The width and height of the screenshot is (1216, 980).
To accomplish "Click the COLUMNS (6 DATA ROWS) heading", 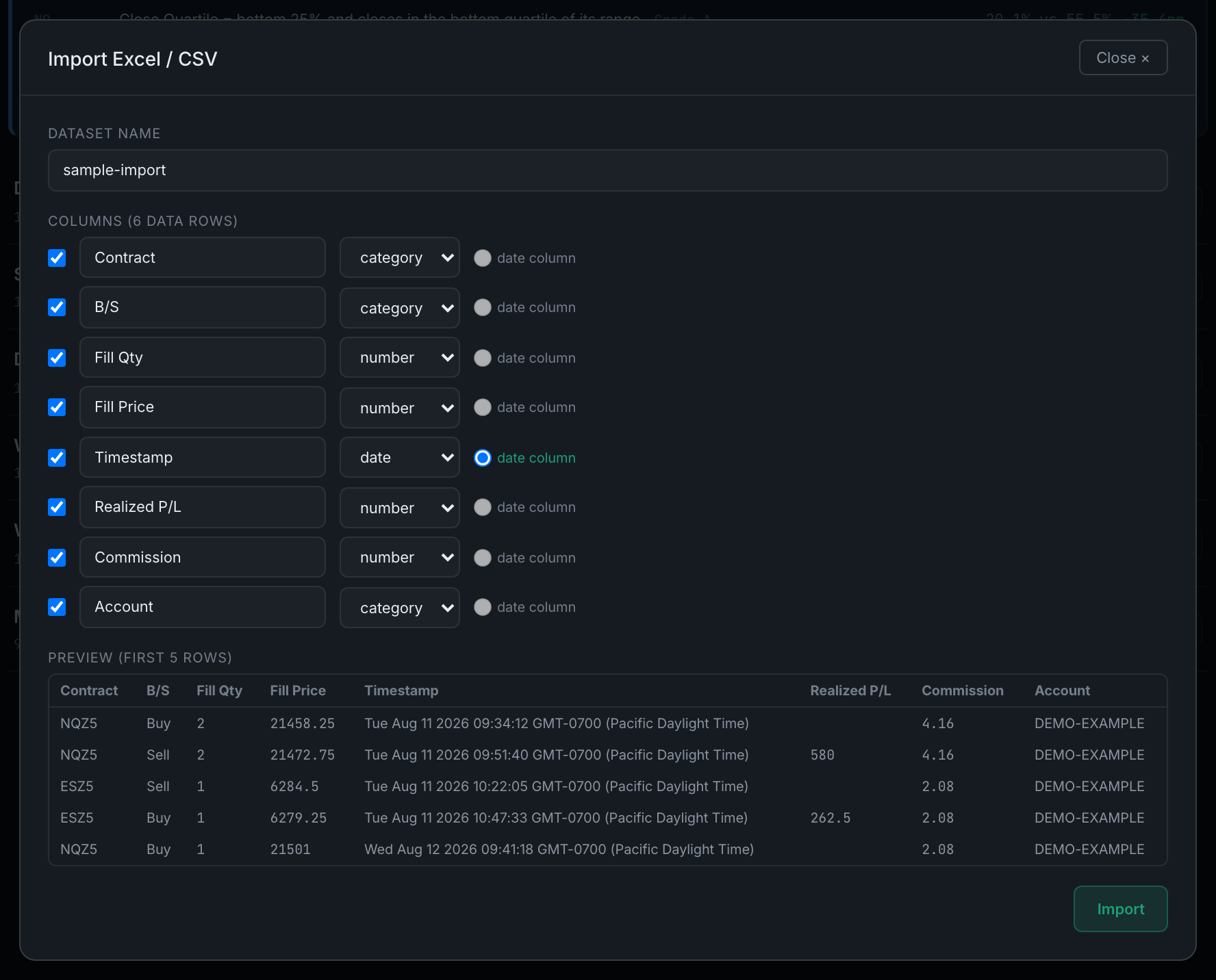I will [142, 221].
